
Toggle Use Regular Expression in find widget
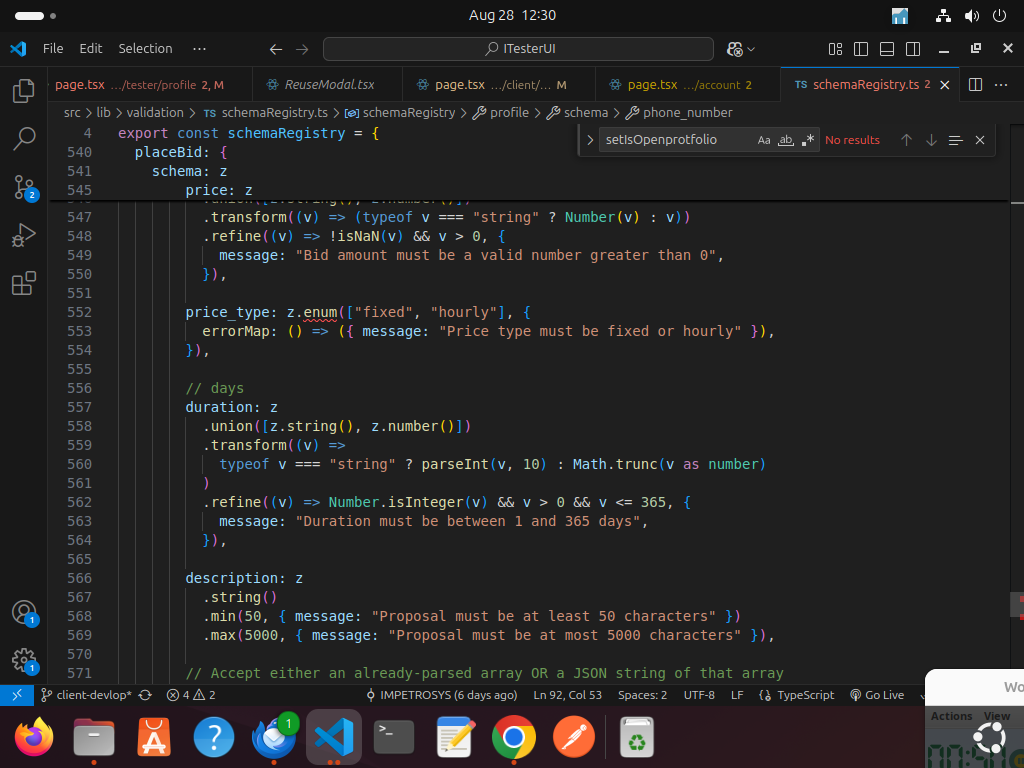click(808, 140)
